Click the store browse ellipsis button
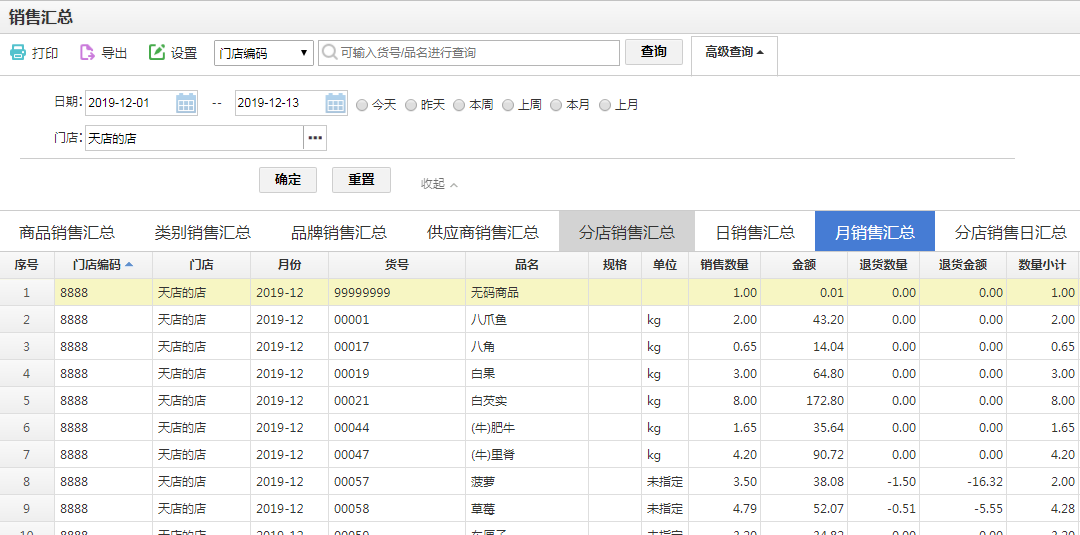 [315, 138]
